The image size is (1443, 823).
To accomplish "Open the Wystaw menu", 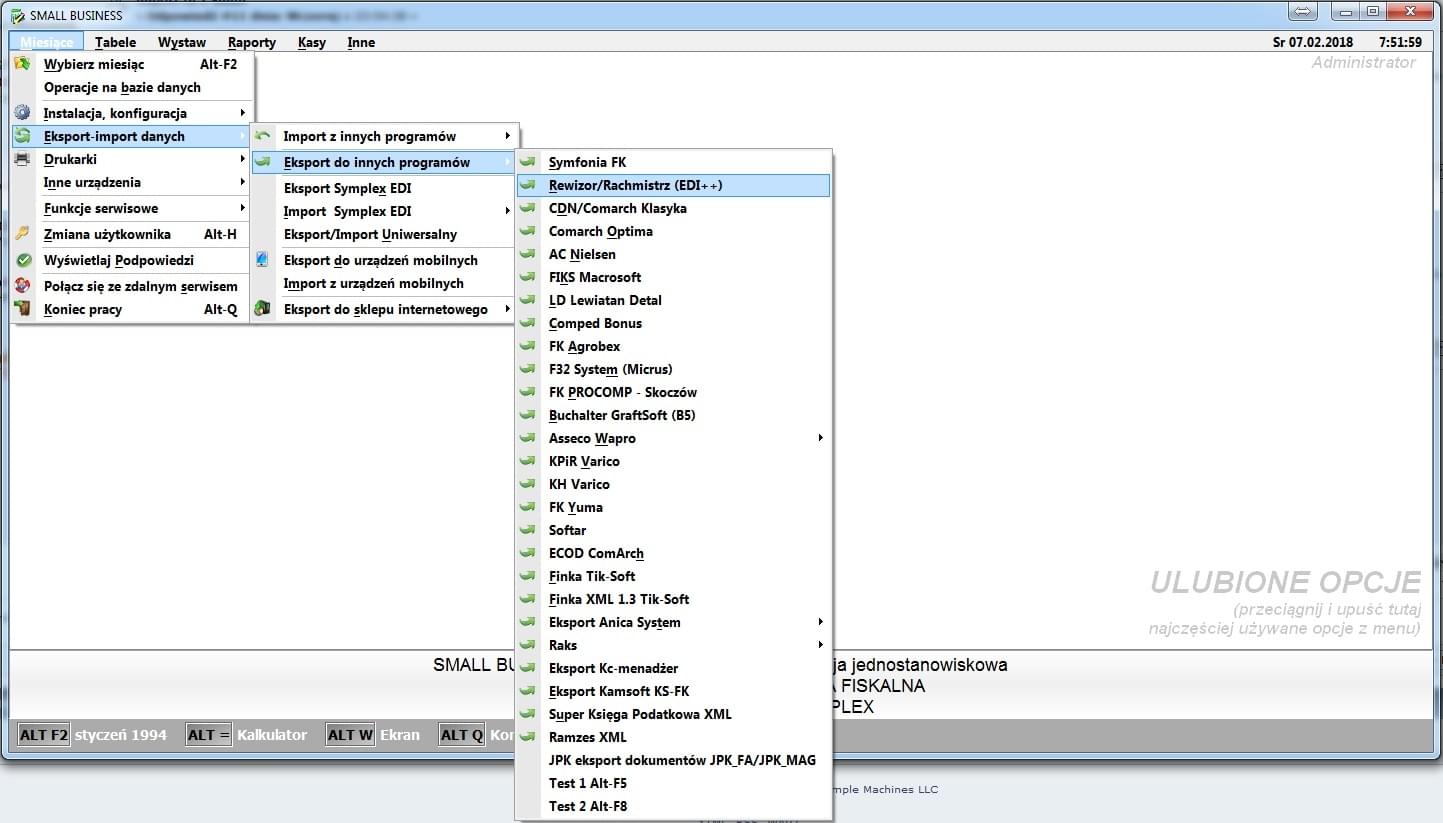I will tap(182, 42).
